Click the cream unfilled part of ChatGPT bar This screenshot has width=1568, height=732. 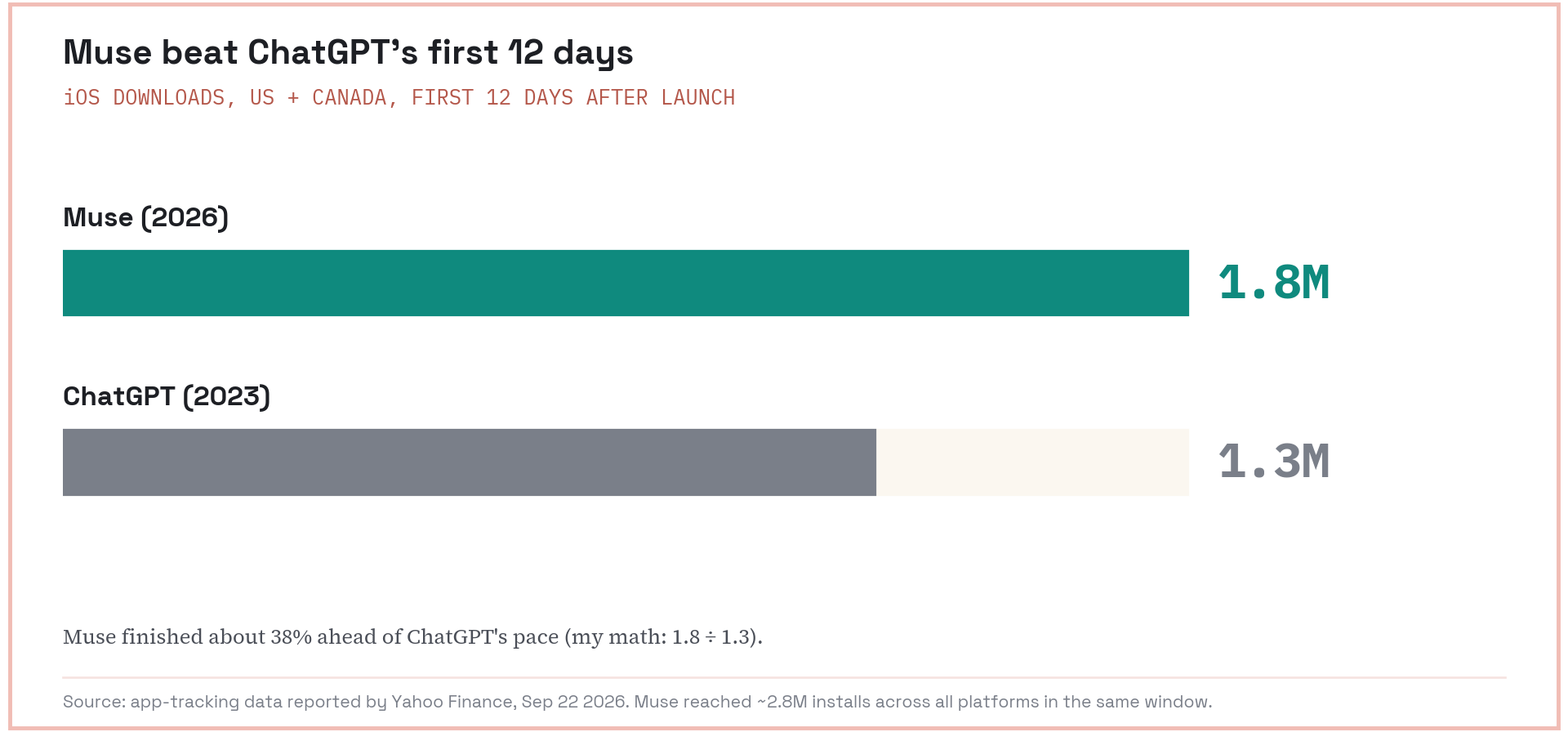1032,462
